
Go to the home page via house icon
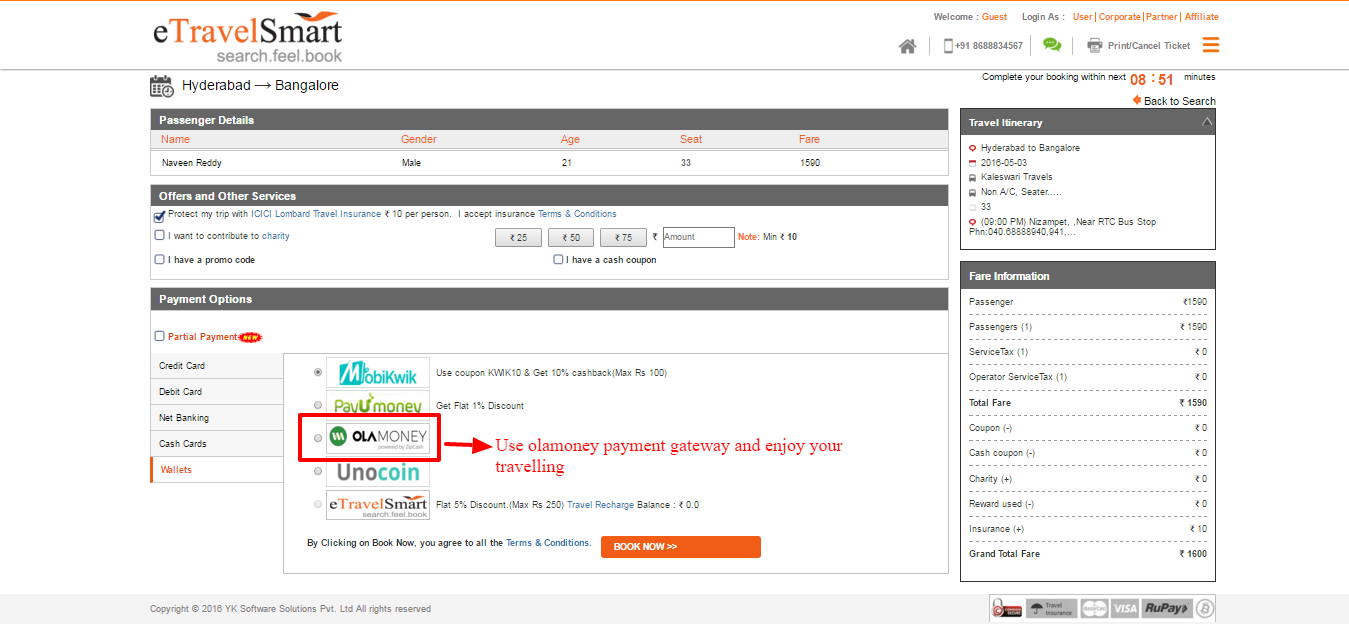coord(907,46)
